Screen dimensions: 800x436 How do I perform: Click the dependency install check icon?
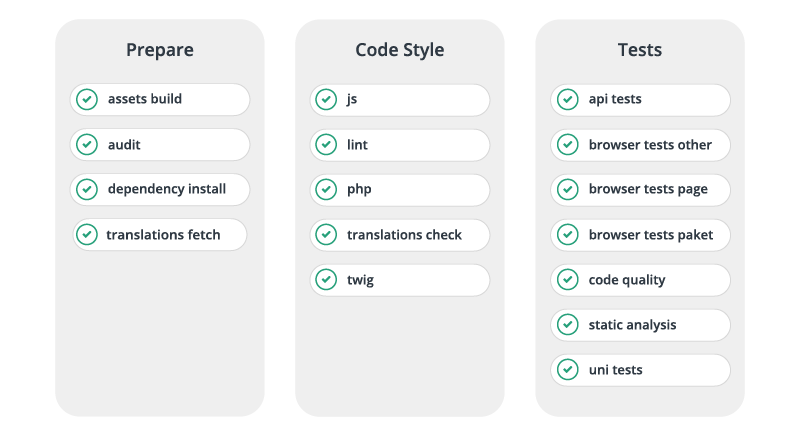pyautogui.click(x=87, y=189)
